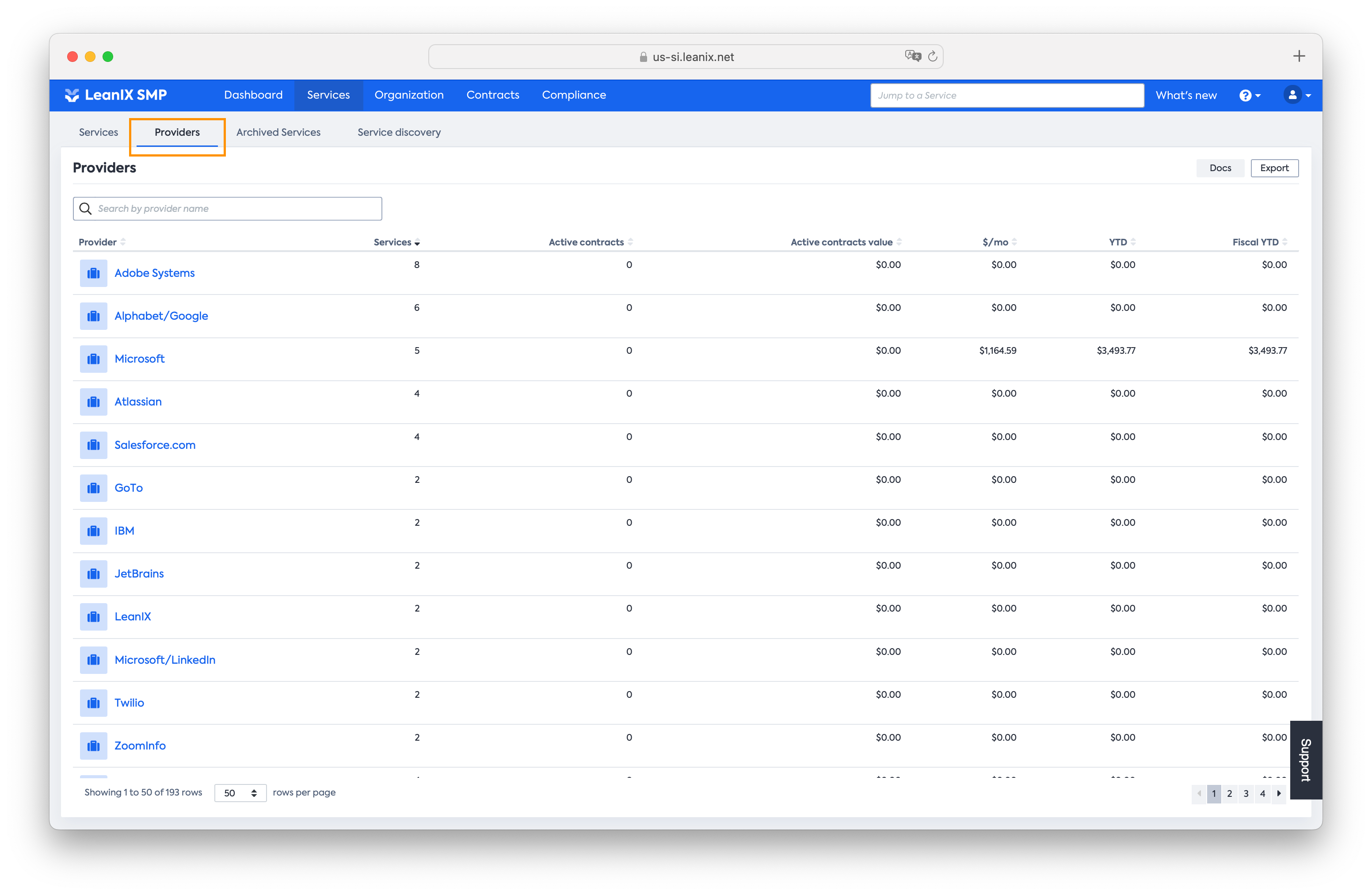This screenshot has width=1372, height=895.
Task: Open the JetBrains provider link
Action: pos(139,574)
